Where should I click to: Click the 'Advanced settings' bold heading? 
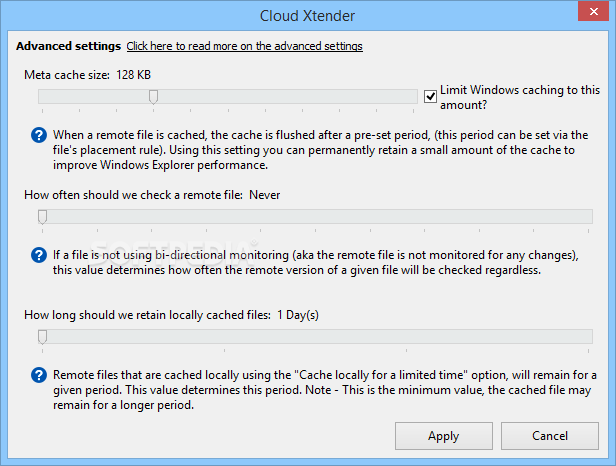click(x=68, y=46)
